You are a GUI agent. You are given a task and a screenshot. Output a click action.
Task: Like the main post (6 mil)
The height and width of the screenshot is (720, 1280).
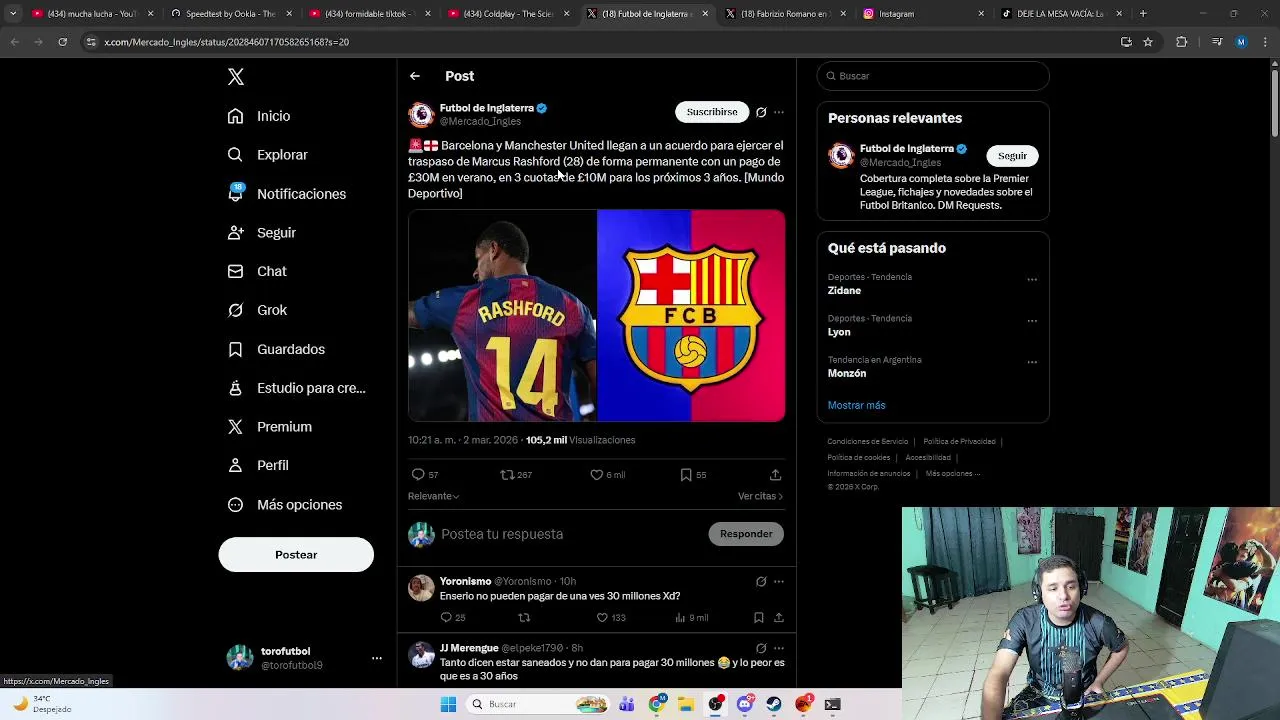(x=607, y=475)
